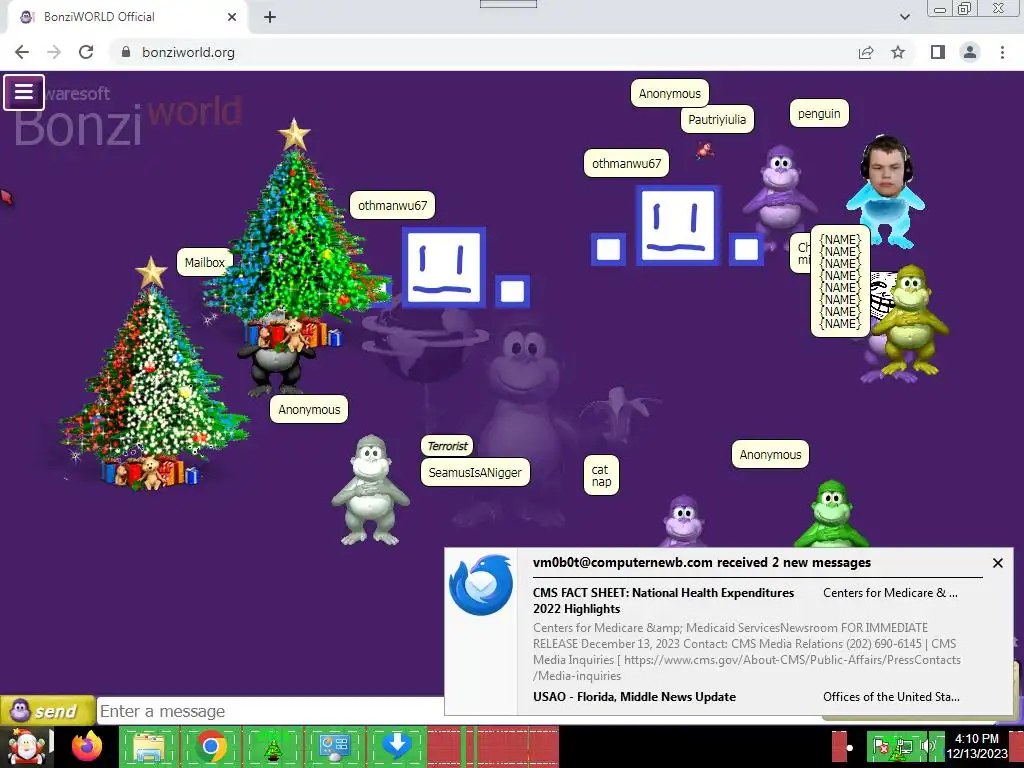Open the BonziWORLD hamburger menu

(x=24, y=92)
